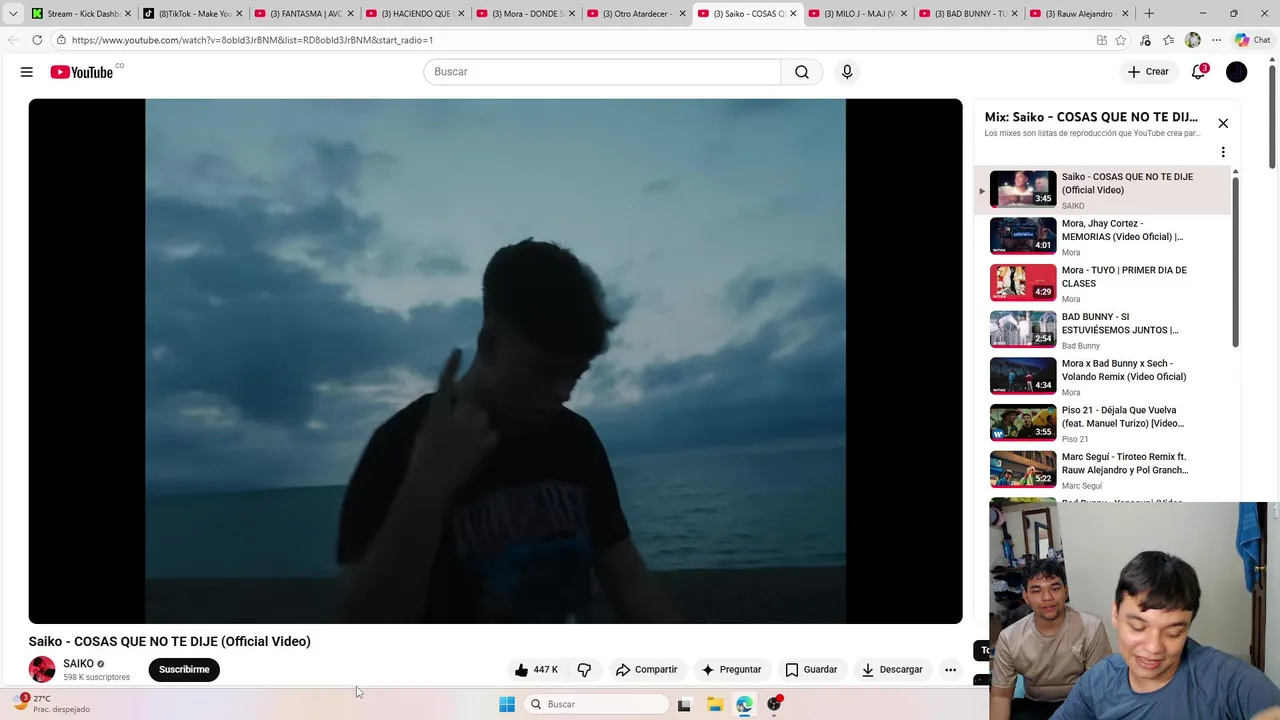The image size is (1280, 720).
Task: Open YouTube notifications bell
Action: coord(1198,72)
